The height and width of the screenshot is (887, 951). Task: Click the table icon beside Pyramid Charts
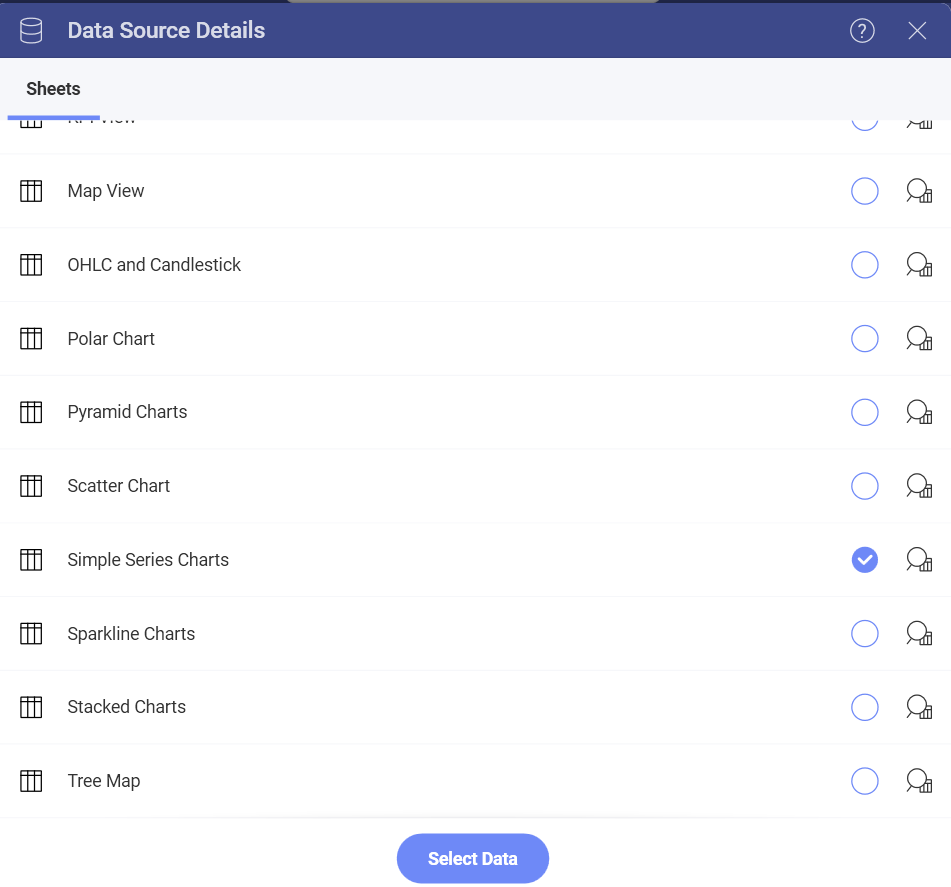[x=31, y=412]
